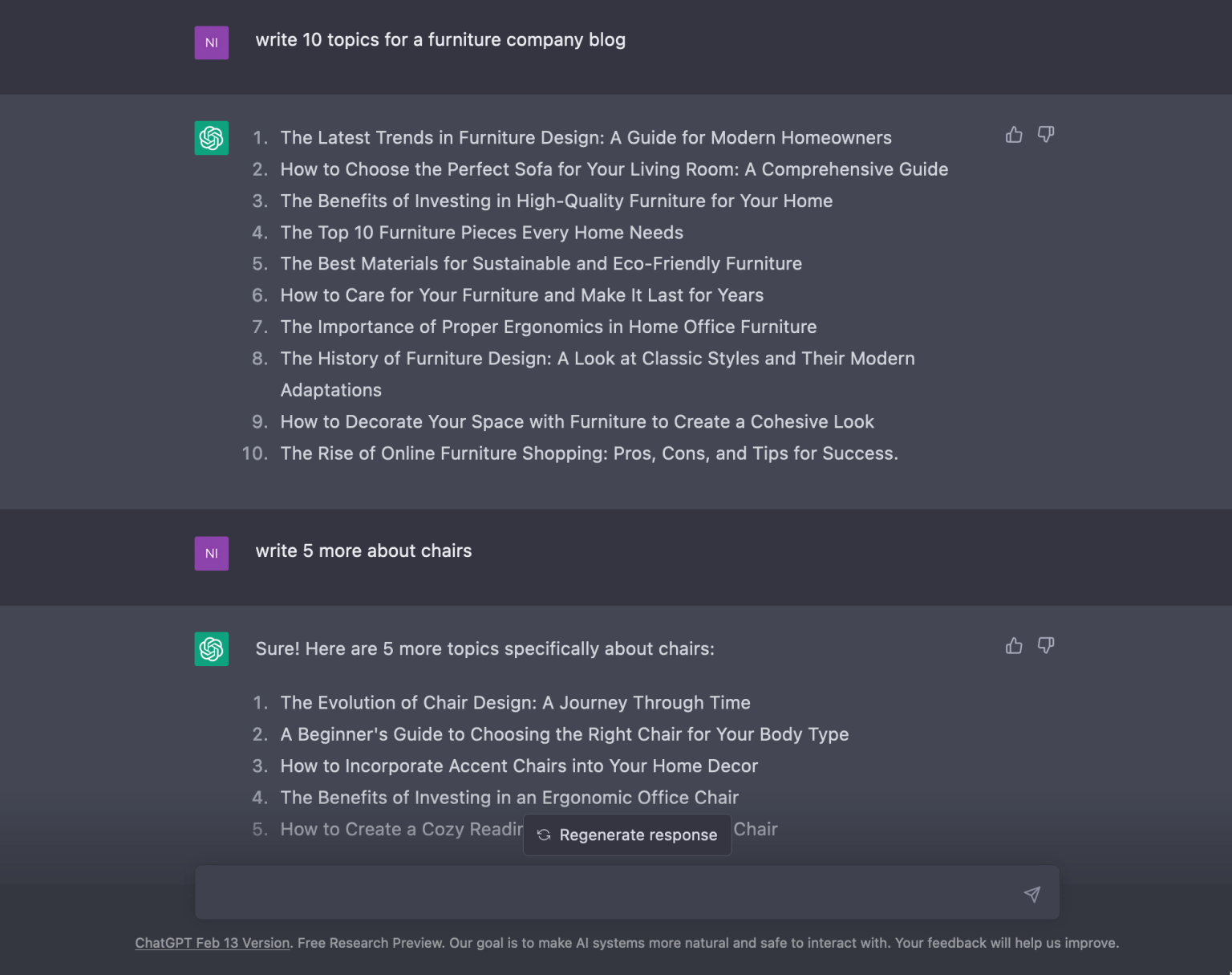Give thumbs down to chair topics response
This screenshot has width=1232, height=975.
[x=1046, y=646]
